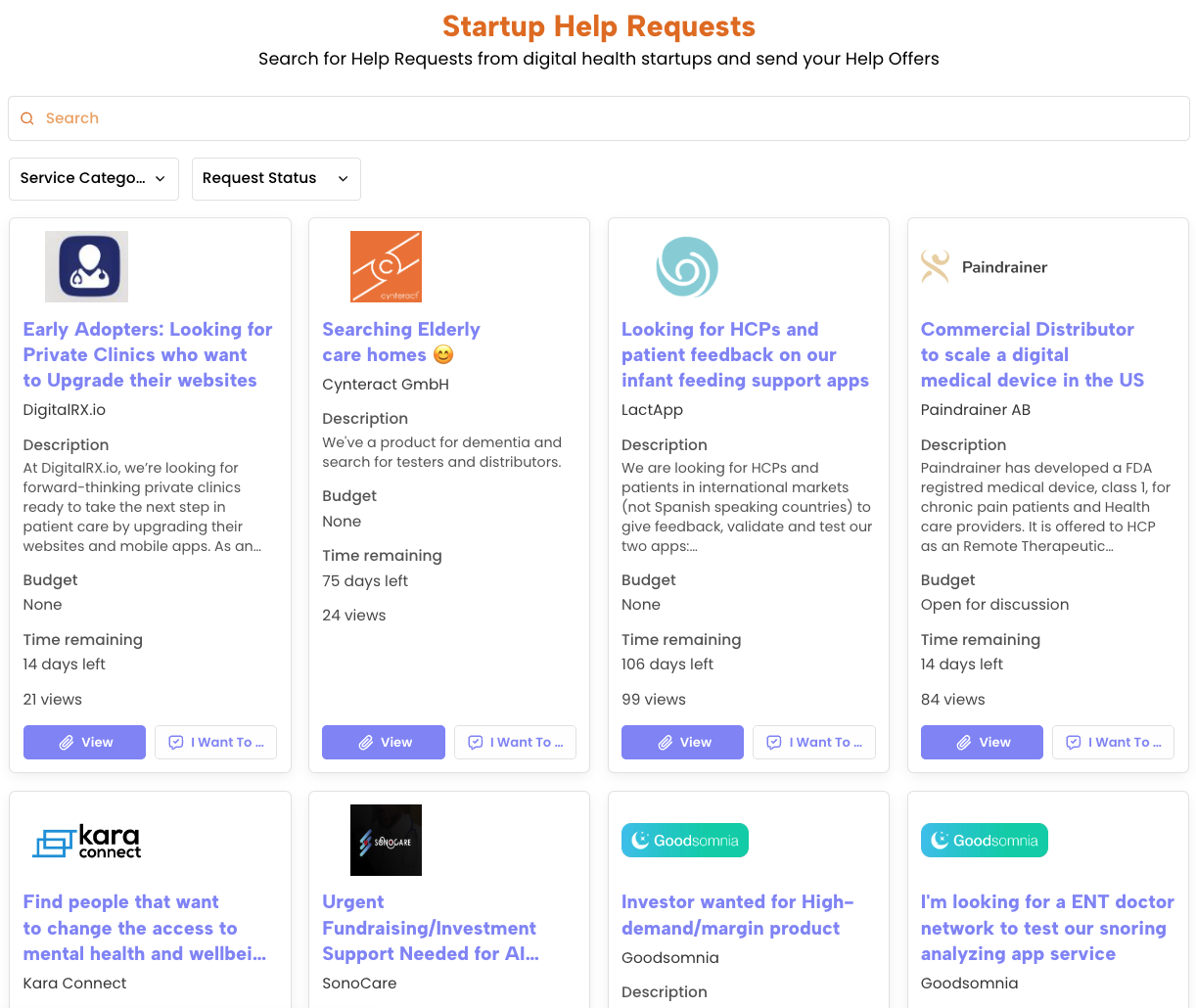
Task: Click the Goodsomnia logo on ENT doctor card
Action: point(984,840)
